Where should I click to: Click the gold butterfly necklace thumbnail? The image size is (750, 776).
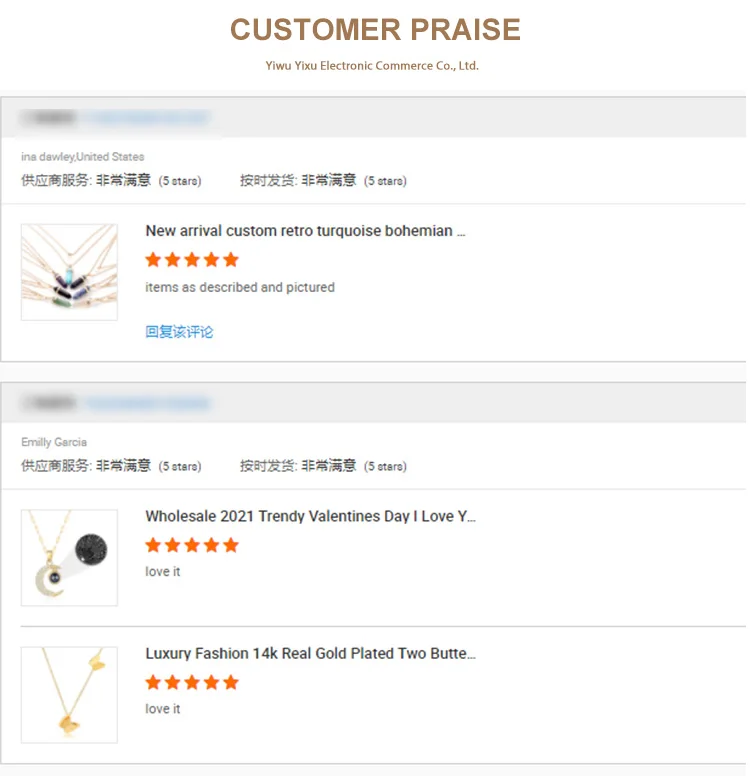point(69,694)
